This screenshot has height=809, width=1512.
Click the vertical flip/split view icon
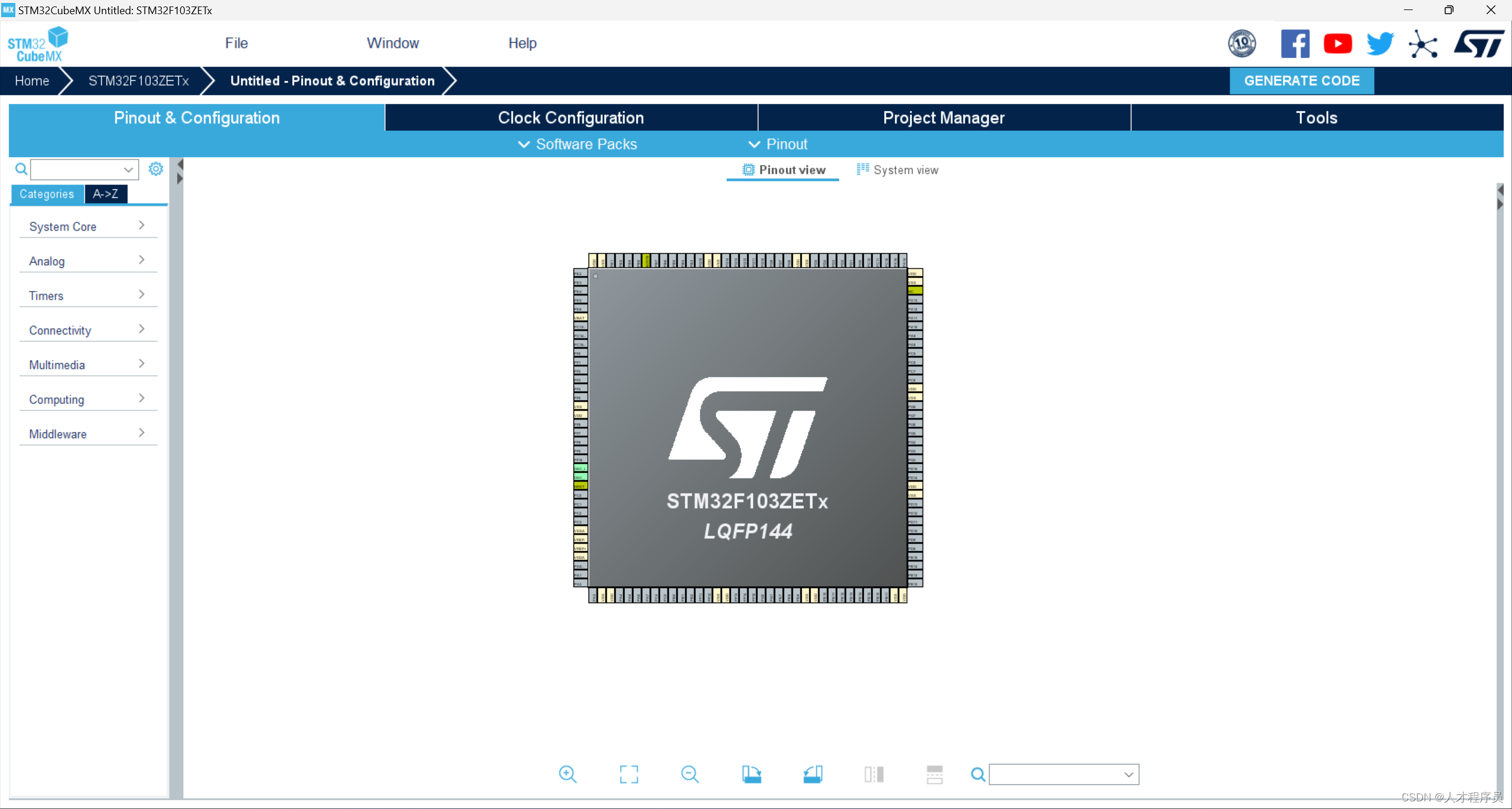click(x=874, y=774)
